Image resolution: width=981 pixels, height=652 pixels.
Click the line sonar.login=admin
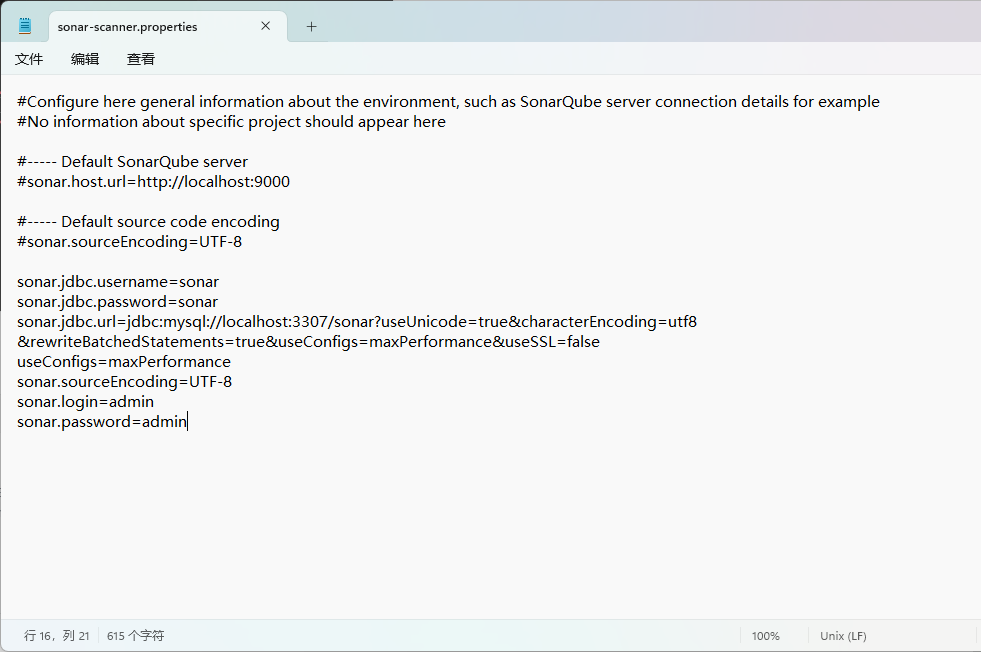click(x=85, y=402)
